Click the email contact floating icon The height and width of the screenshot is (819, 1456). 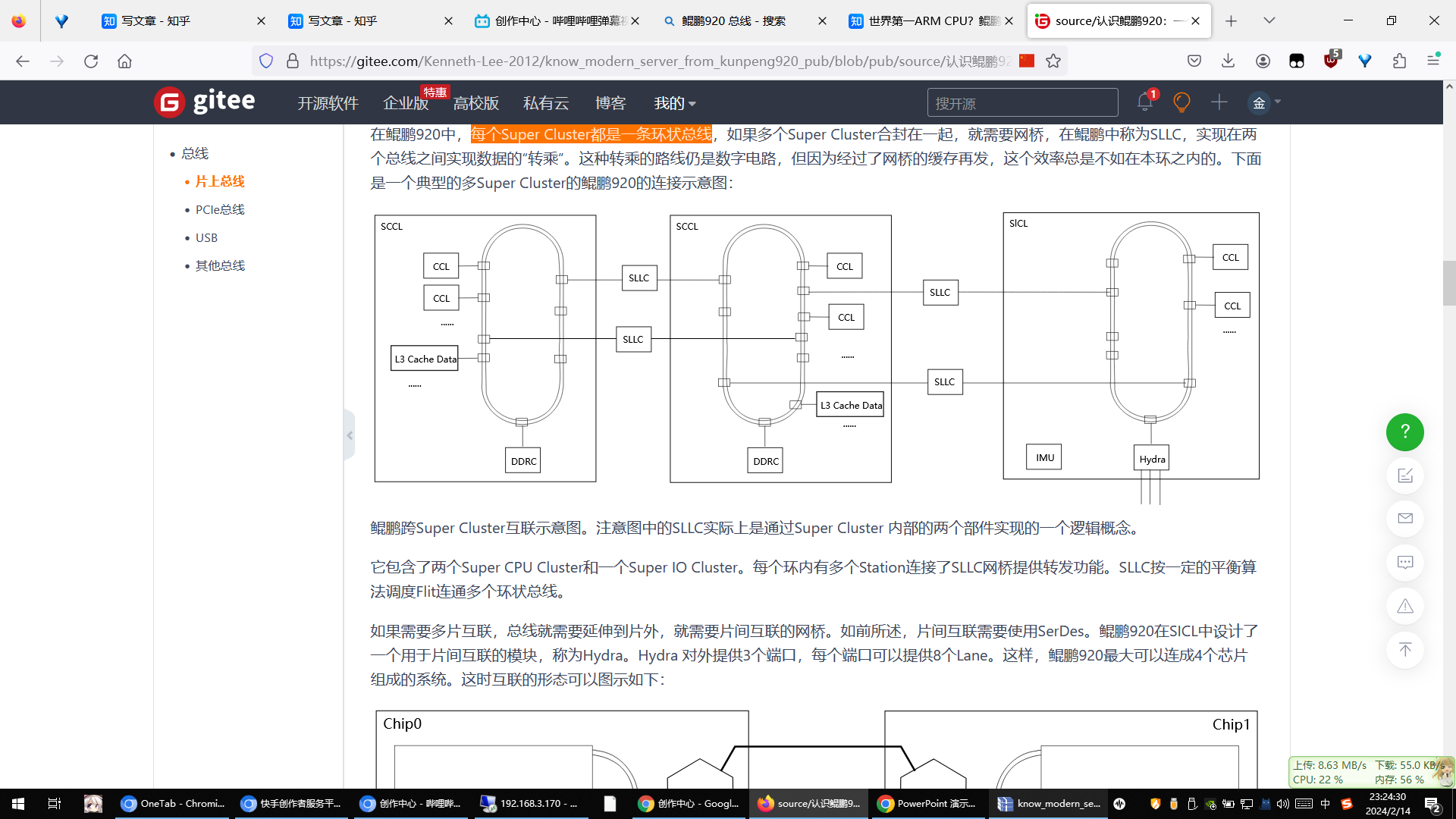1404,519
